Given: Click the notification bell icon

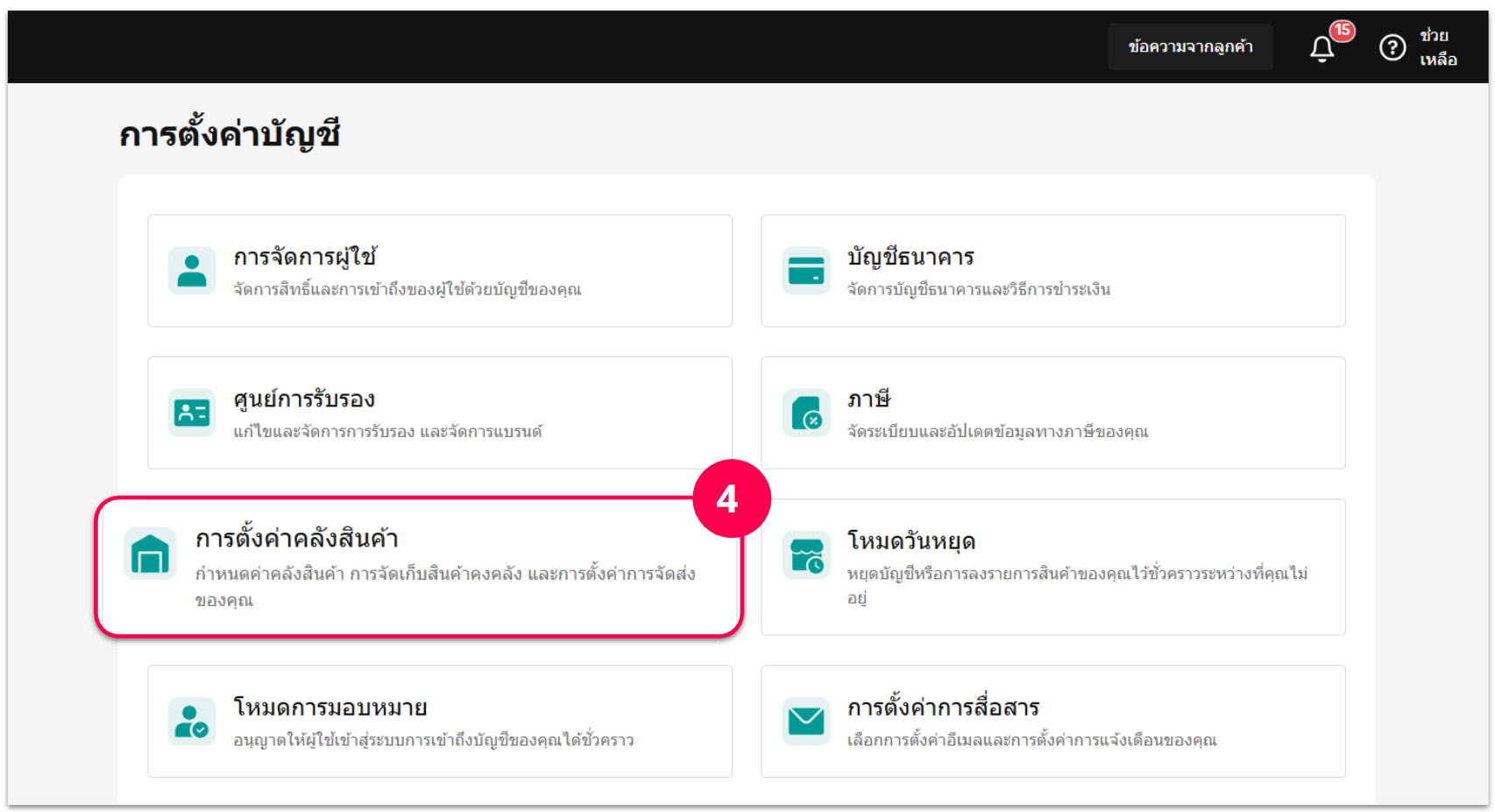Looking at the screenshot, I should tap(1321, 48).
